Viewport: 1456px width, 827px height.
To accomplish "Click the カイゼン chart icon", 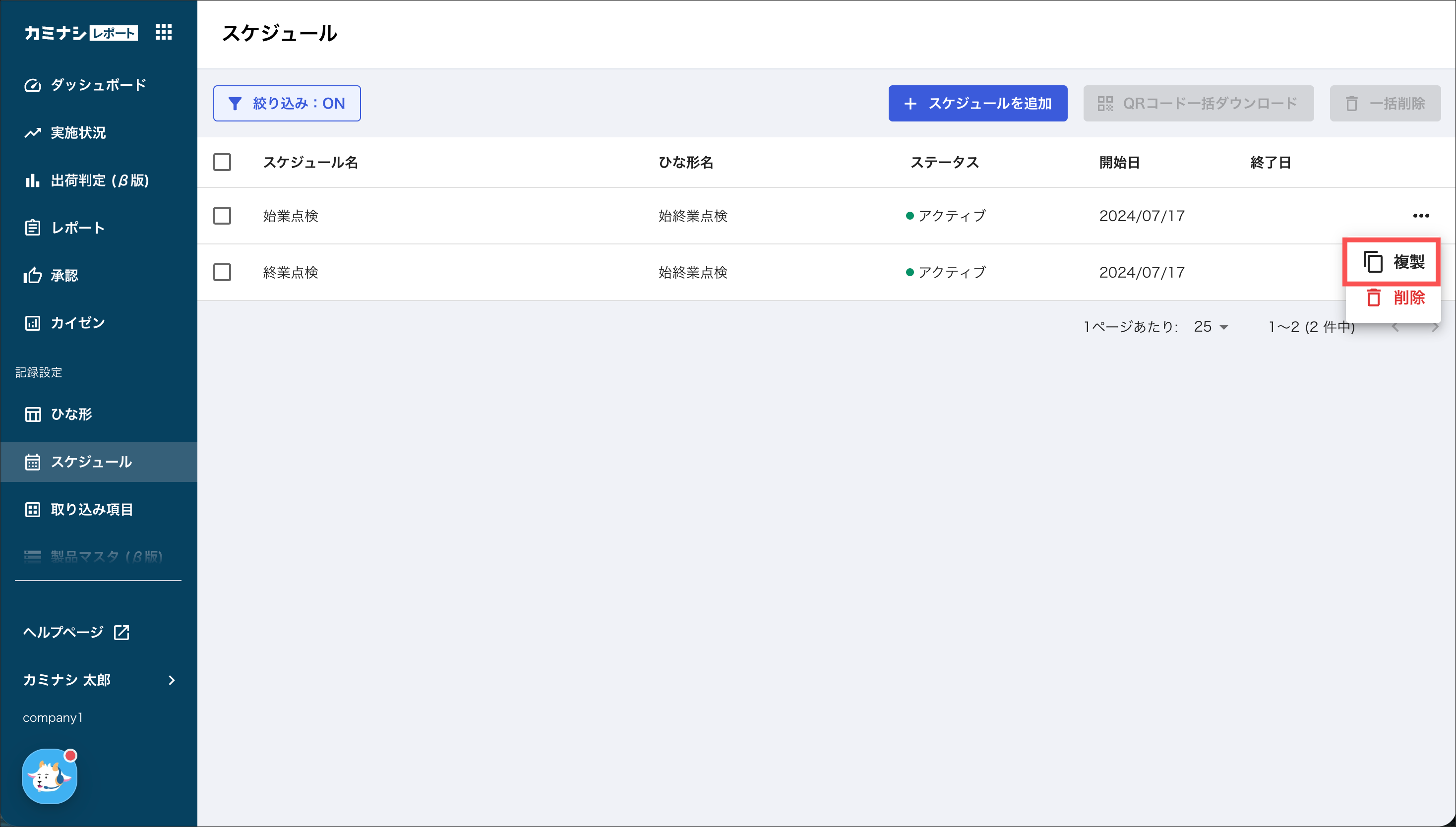I will [x=32, y=323].
